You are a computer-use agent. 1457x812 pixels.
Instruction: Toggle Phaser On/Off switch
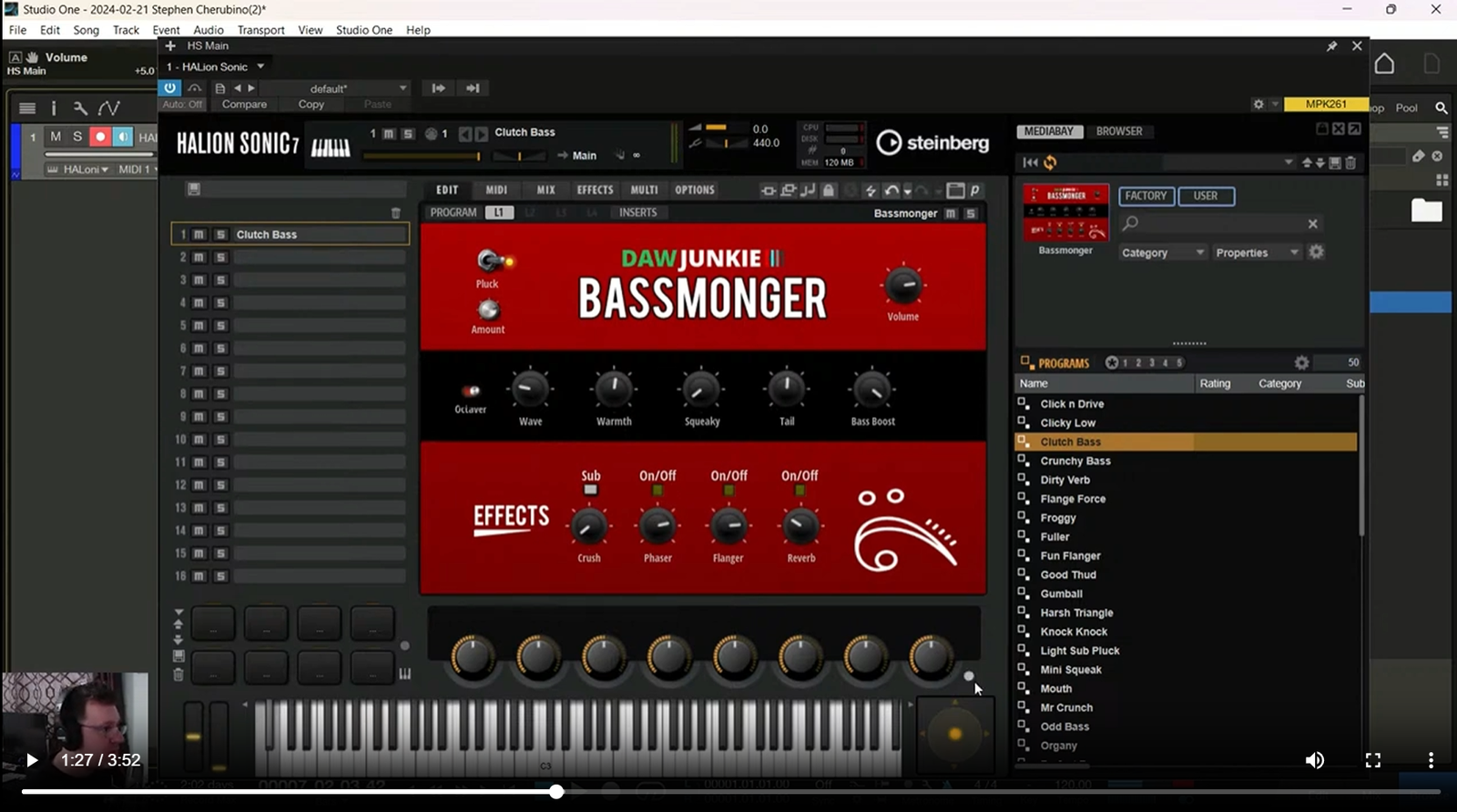tap(657, 490)
